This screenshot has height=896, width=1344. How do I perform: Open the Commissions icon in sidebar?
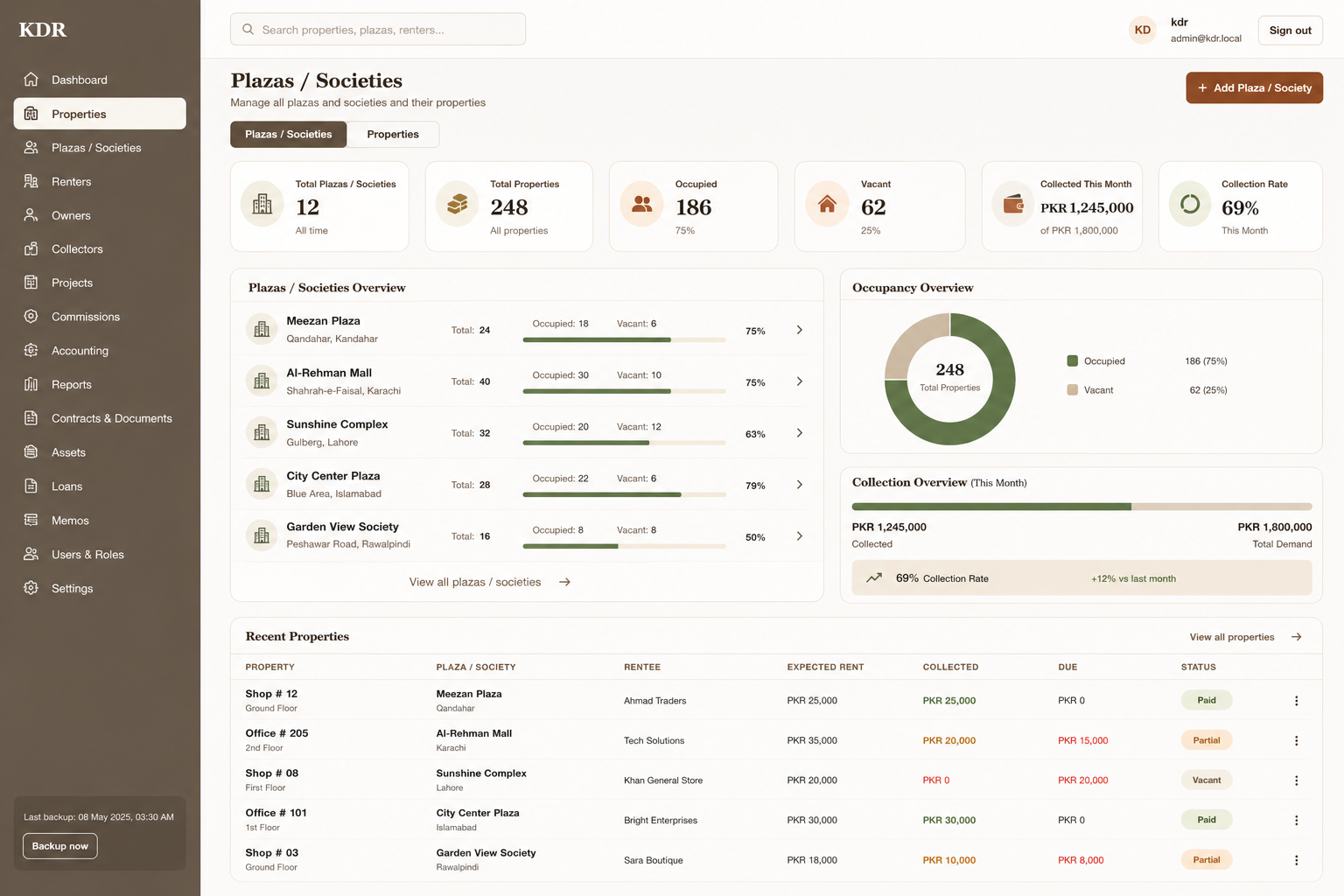pos(31,317)
